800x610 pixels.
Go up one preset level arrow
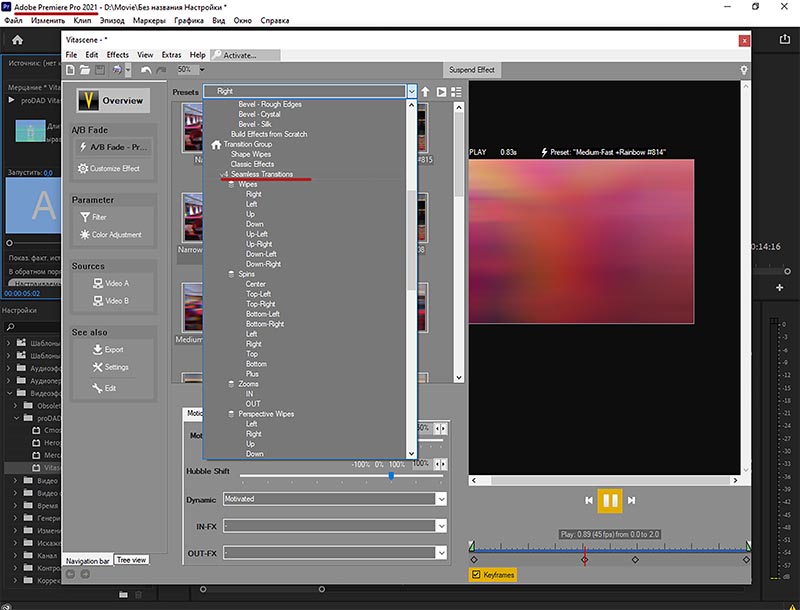pyautogui.click(x=426, y=92)
